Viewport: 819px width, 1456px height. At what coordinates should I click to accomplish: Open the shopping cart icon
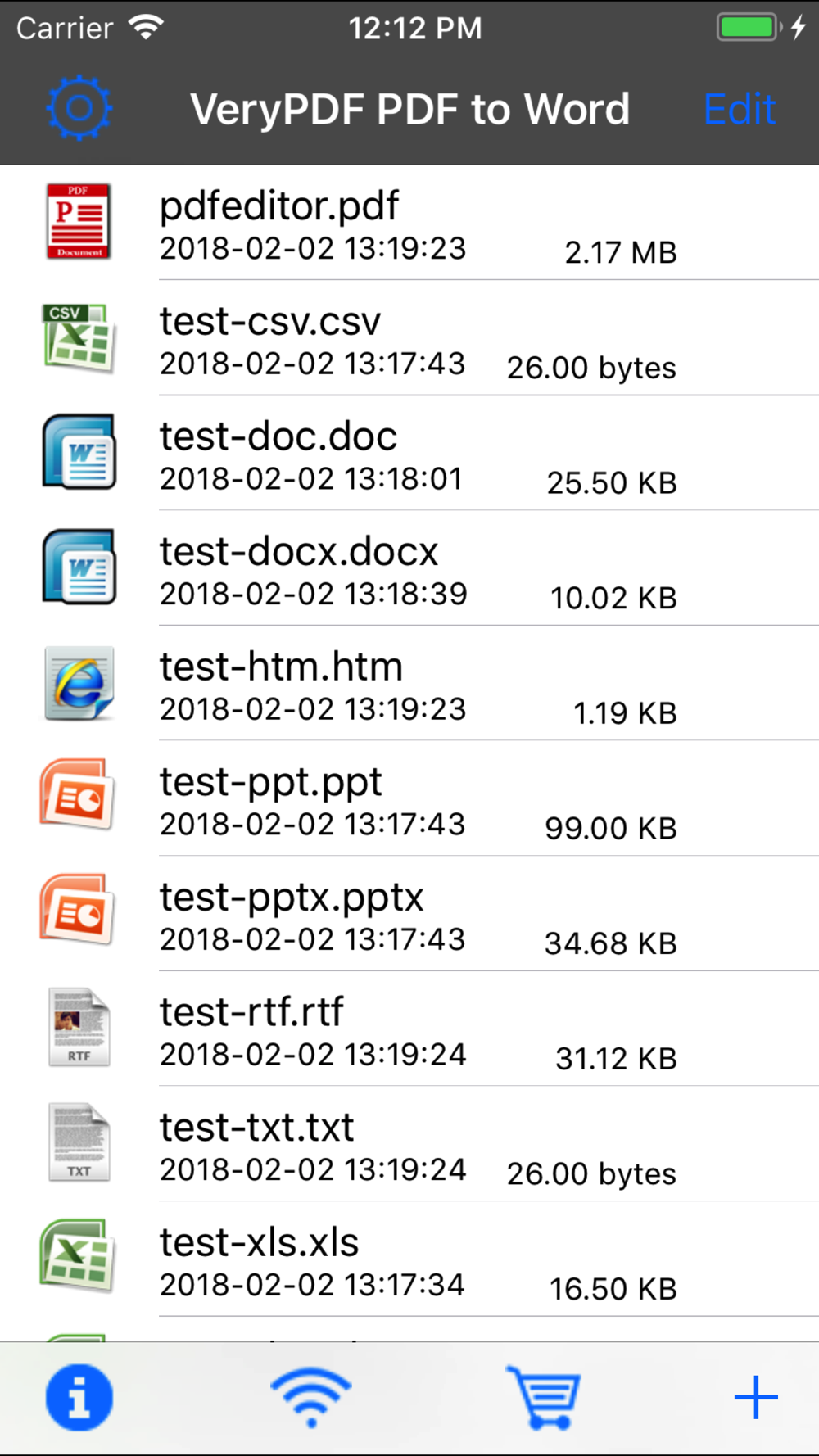pyautogui.click(x=543, y=1397)
